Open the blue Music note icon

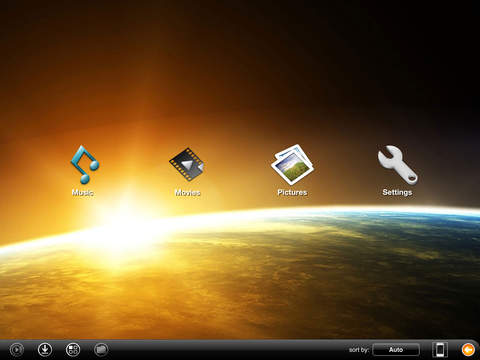click(85, 164)
